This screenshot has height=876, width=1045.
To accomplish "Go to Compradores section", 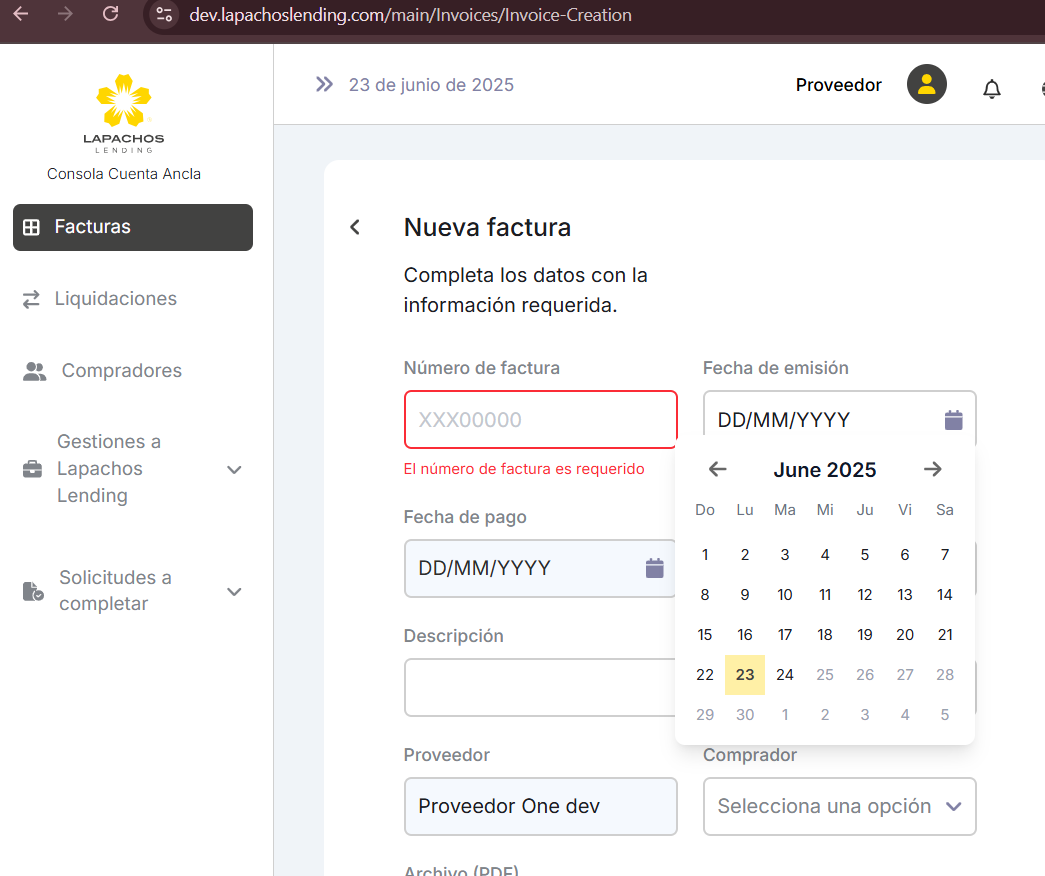I will [121, 371].
